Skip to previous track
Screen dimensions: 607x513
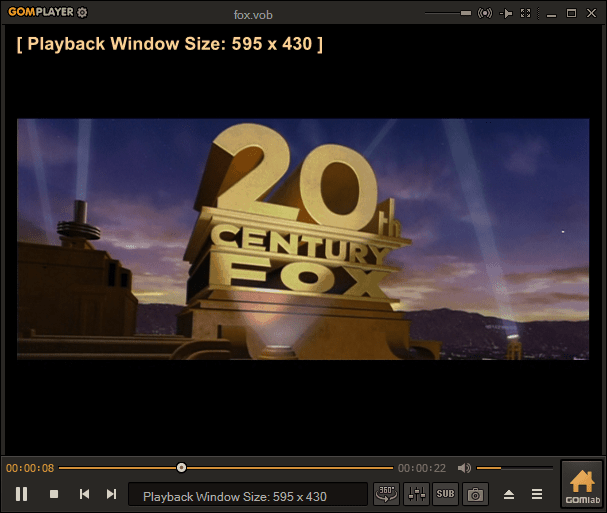pos(84,494)
